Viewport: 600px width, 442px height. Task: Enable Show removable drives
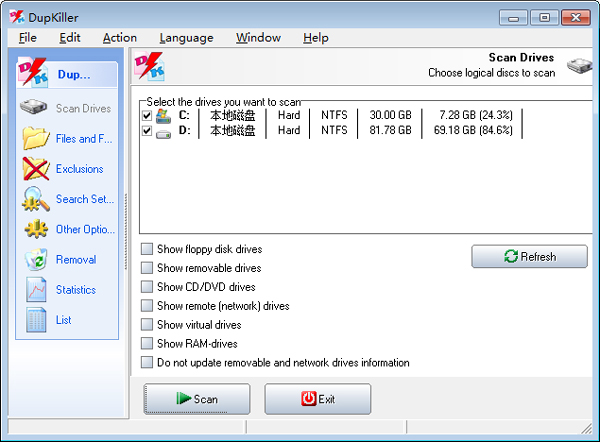147,267
